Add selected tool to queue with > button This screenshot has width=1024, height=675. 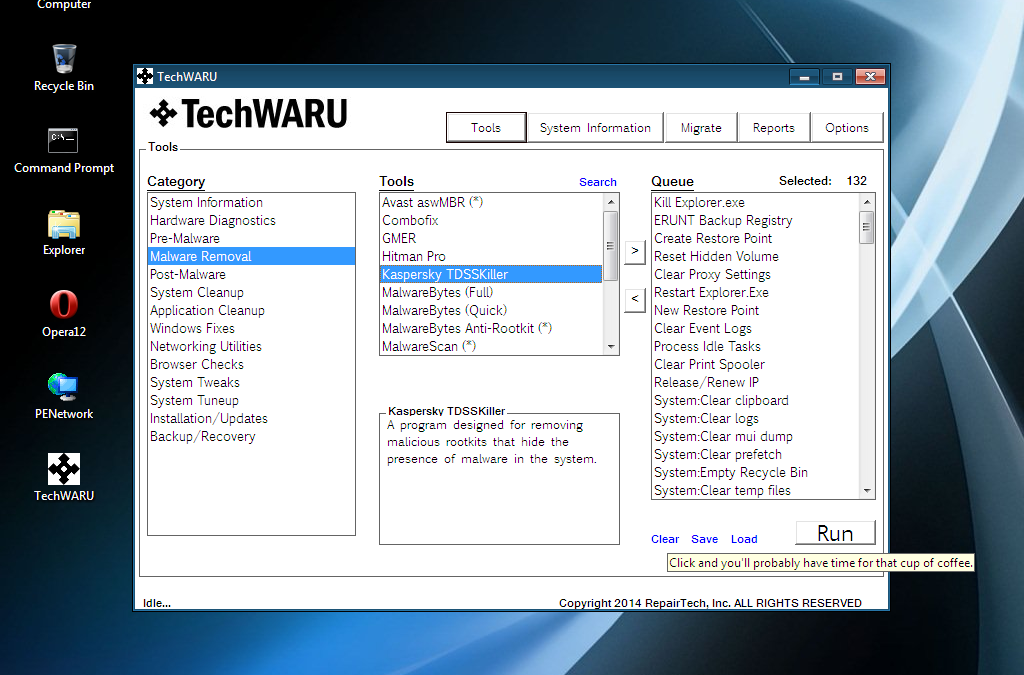tap(635, 251)
